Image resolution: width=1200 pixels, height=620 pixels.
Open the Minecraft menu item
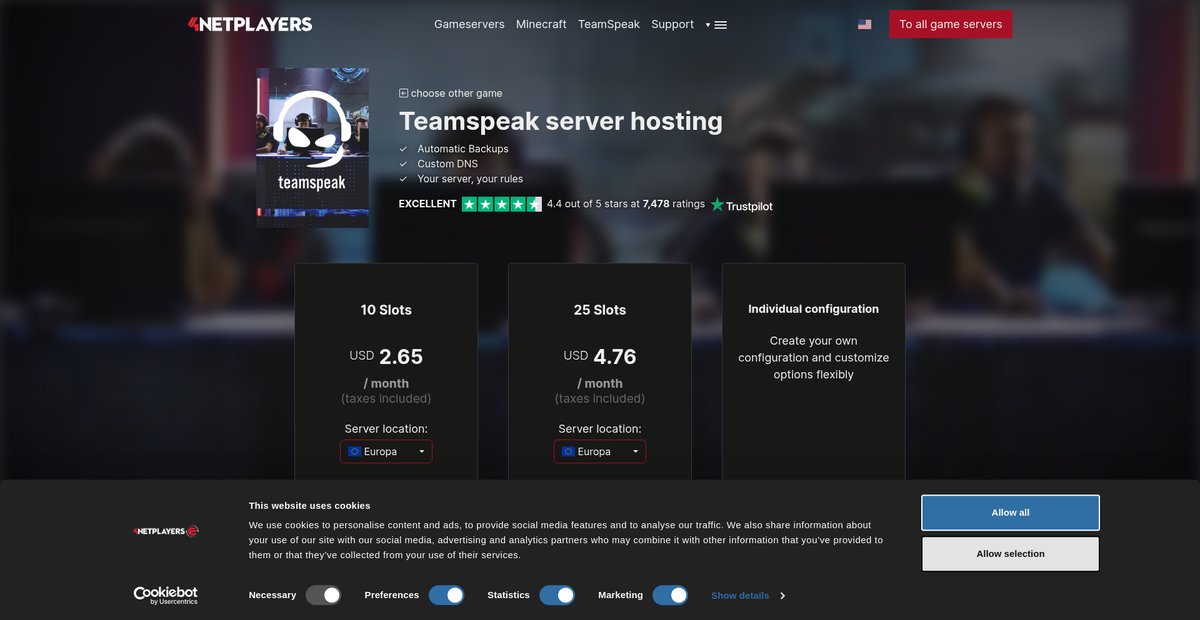(x=541, y=24)
